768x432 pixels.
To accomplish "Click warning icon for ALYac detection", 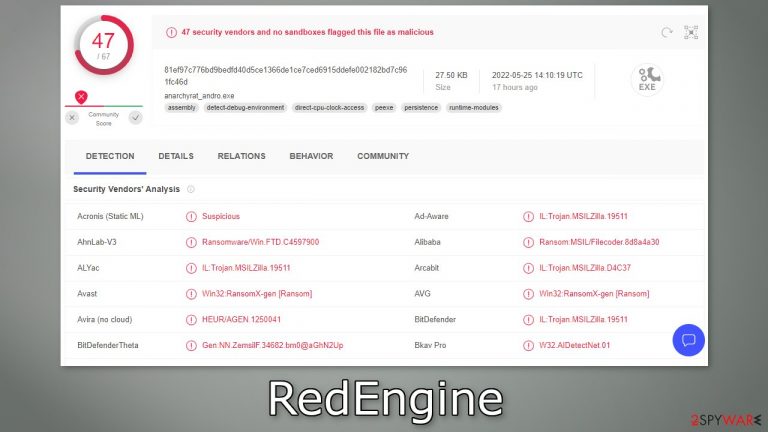I will click(x=191, y=268).
